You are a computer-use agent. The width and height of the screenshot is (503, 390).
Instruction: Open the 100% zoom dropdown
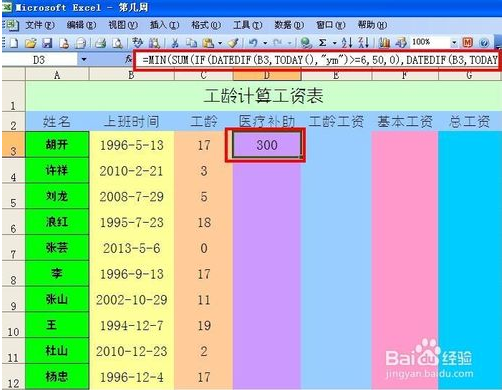tap(454, 43)
